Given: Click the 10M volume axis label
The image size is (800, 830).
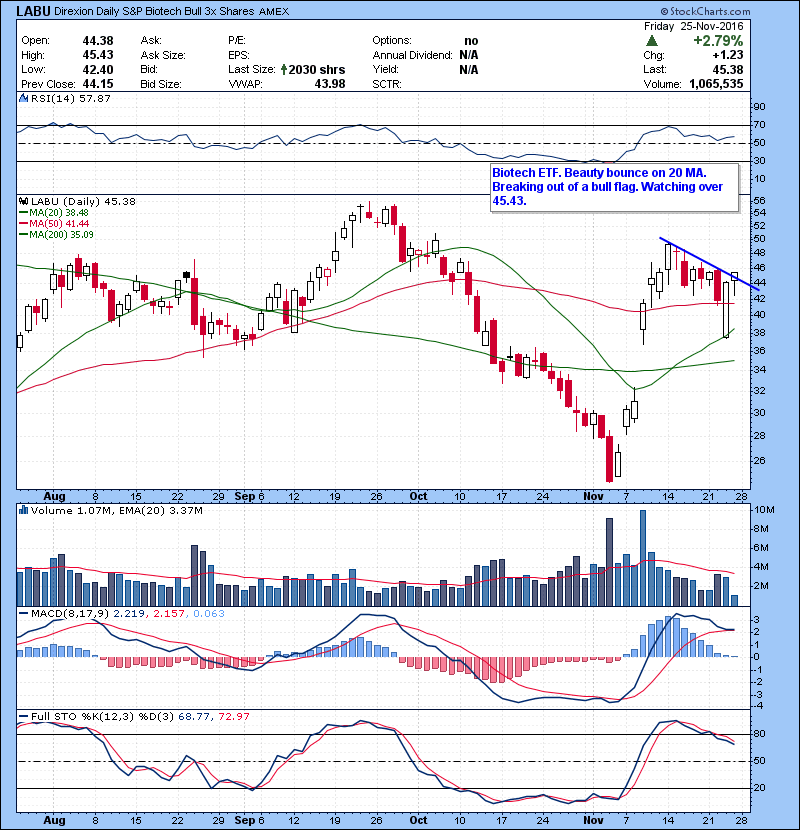Looking at the screenshot, I should tap(764, 510).
